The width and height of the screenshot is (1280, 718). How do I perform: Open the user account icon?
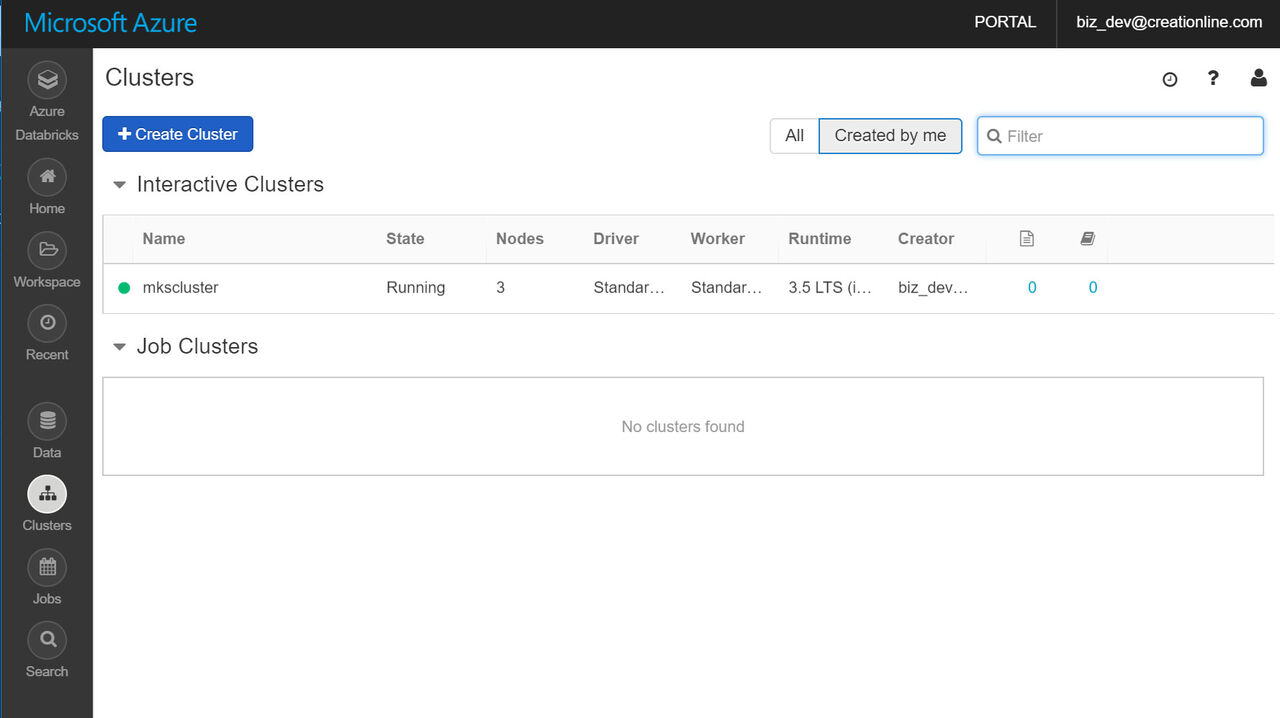[x=1259, y=78]
